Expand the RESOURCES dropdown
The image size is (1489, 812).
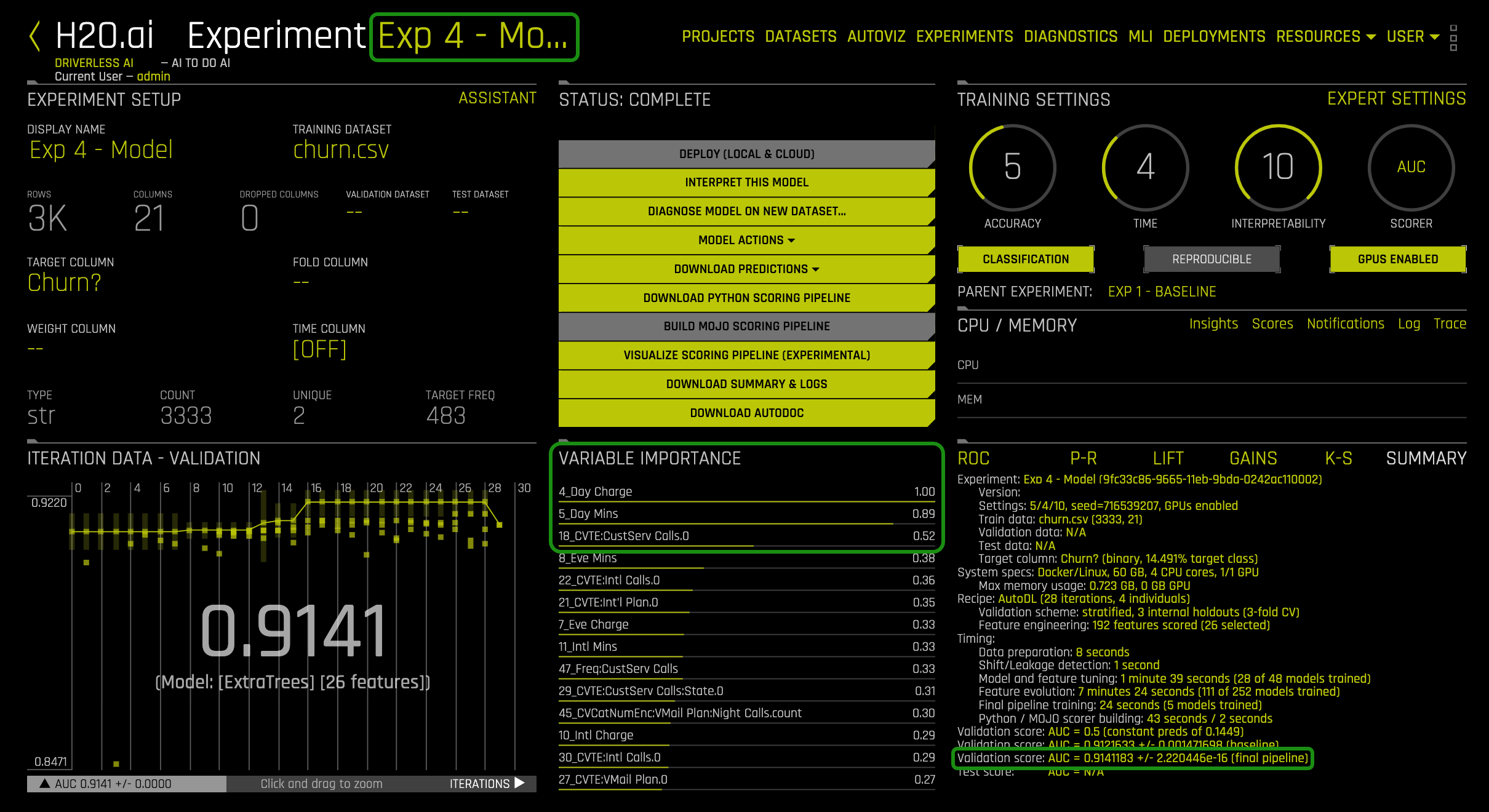coord(1325,37)
